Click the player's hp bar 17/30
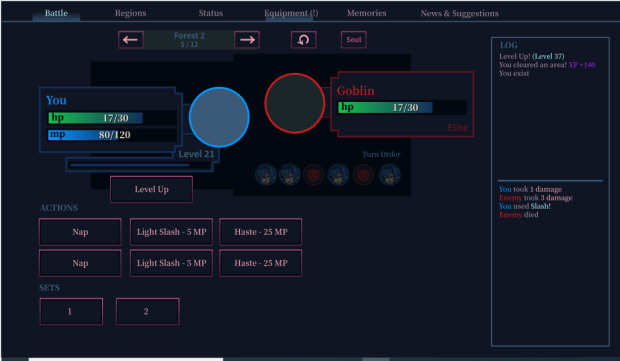Image resolution: width=620 pixels, height=361 pixels. (x=112, y=118)
